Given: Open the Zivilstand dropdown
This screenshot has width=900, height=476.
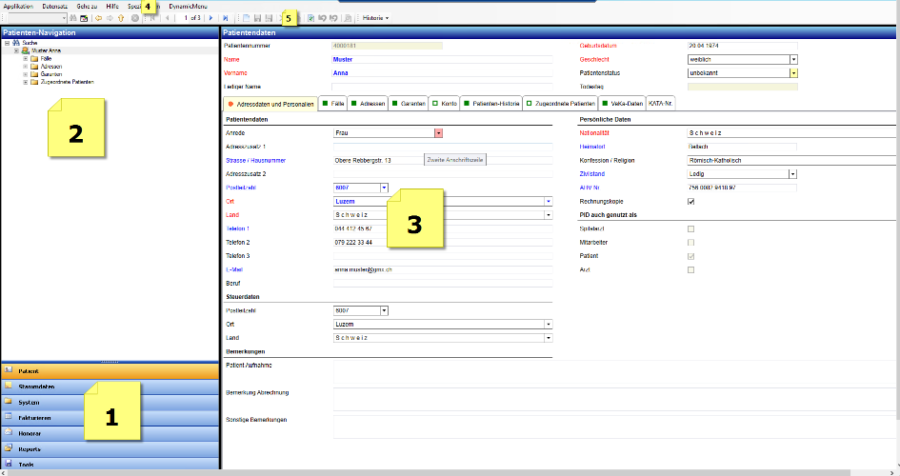Looking at the screenshot, I should 793,173.
